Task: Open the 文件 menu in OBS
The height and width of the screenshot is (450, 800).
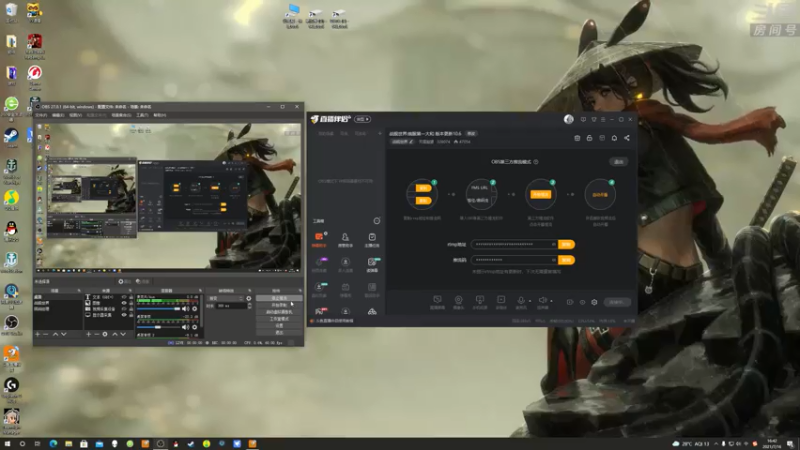Action: [41, 115]
